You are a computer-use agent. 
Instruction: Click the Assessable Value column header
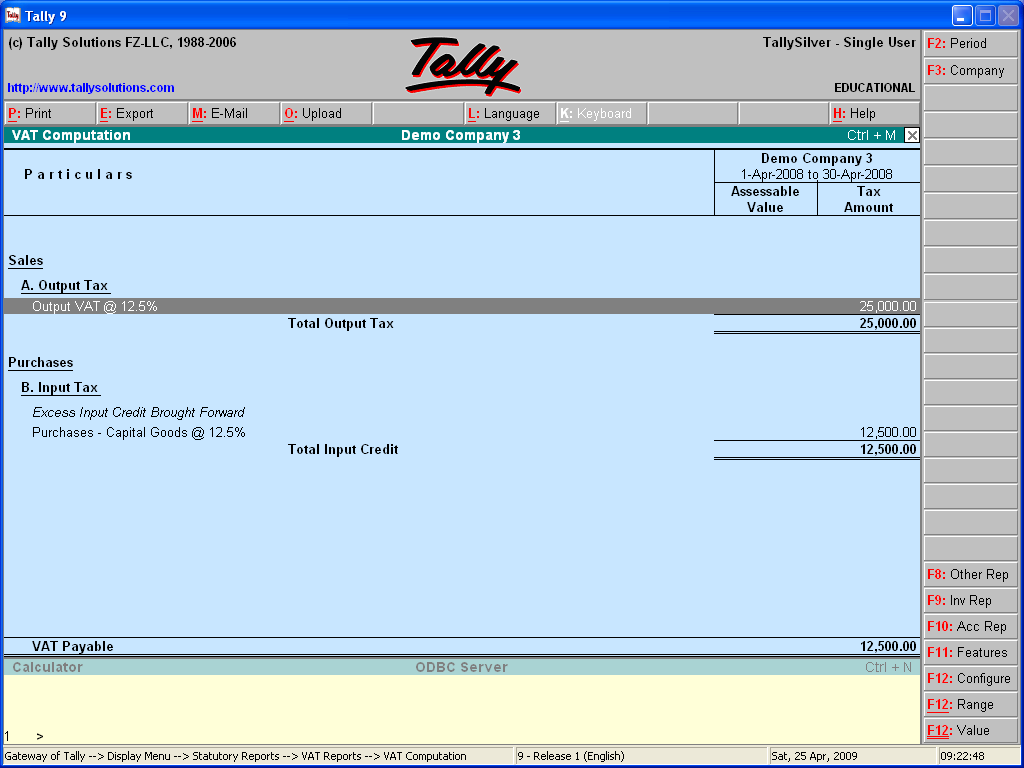tap(765, 199)
